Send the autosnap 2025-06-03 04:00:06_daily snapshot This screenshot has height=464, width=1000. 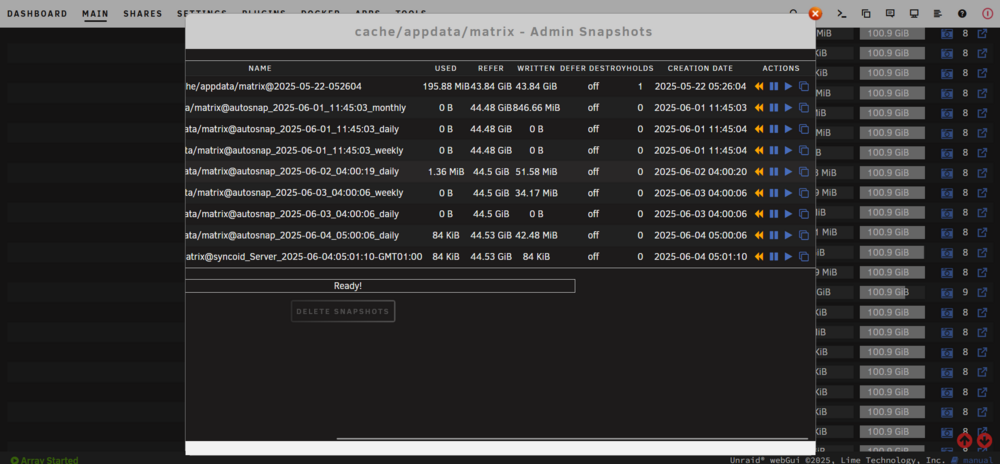coord(788,214)
